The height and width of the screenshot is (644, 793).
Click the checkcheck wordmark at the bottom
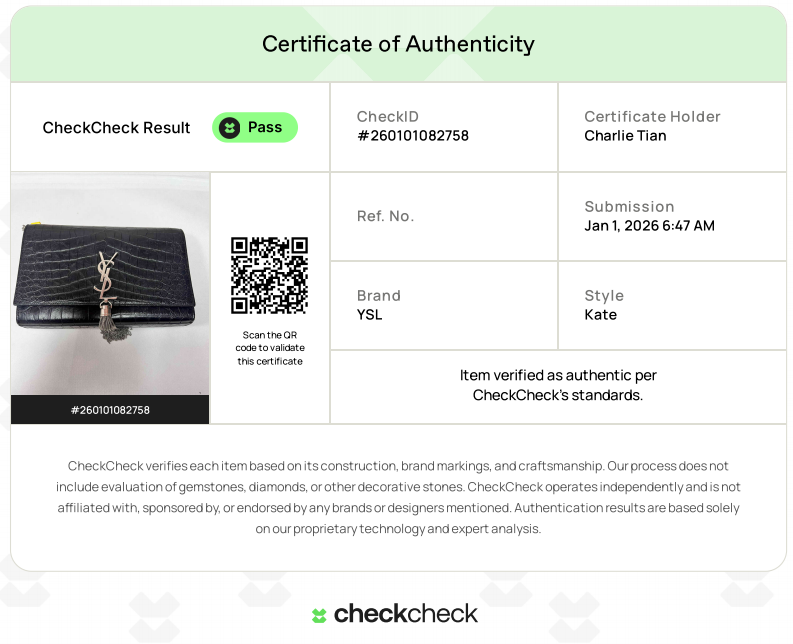pyautogui.click(x=406, y=614)
